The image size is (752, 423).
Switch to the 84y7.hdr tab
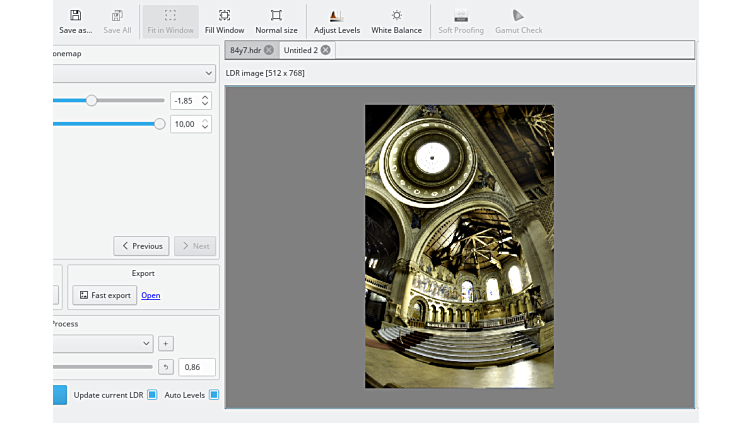(244, 50)
